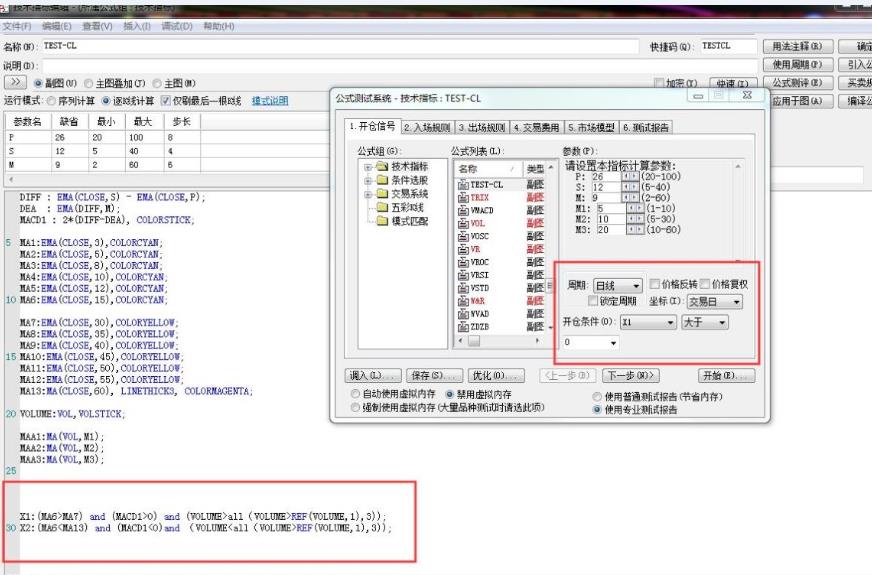Choose the VMACD indicator icon
Image resolution: width=872 pixels, height=575 pixels.
coord(462,211)
